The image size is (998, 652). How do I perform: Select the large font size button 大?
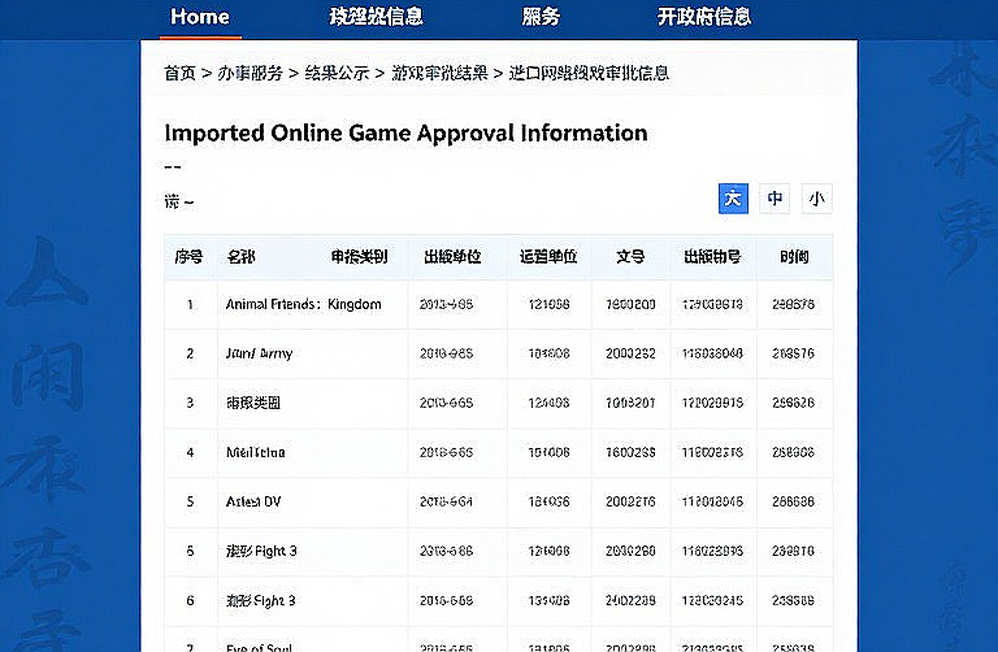coord(733,199)
